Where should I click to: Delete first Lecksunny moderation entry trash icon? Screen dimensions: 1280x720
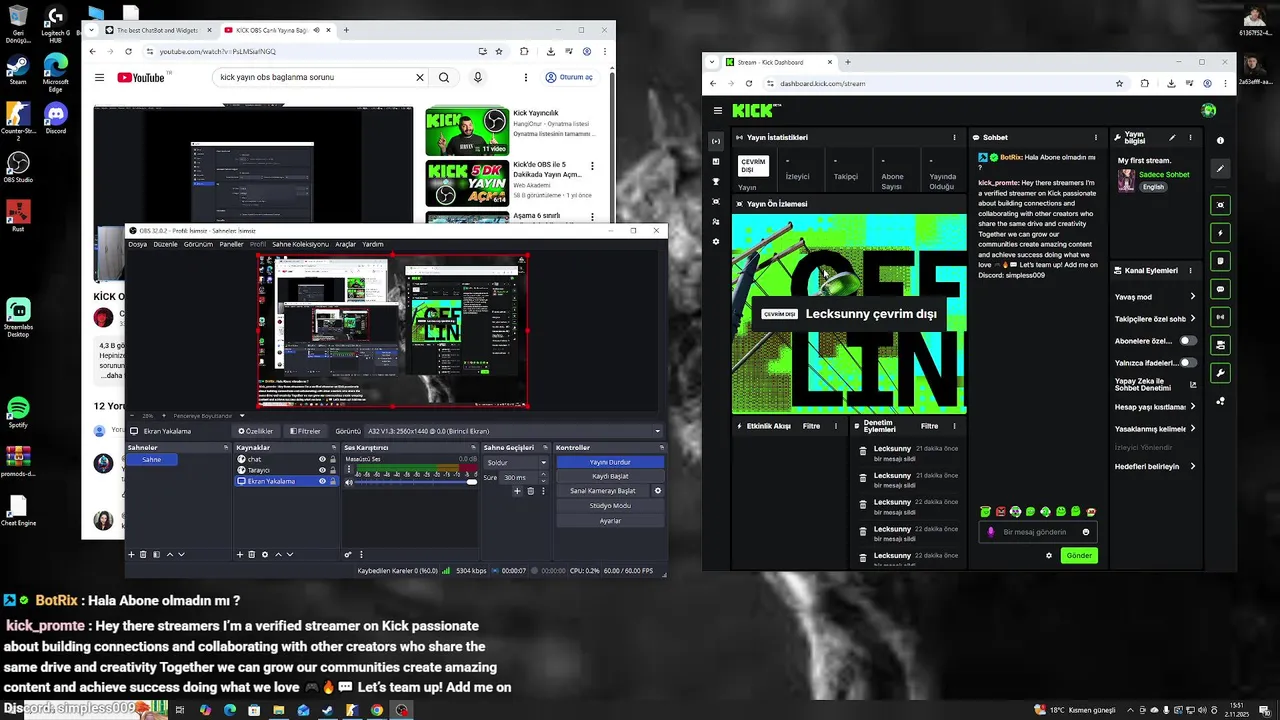[863, 452]
